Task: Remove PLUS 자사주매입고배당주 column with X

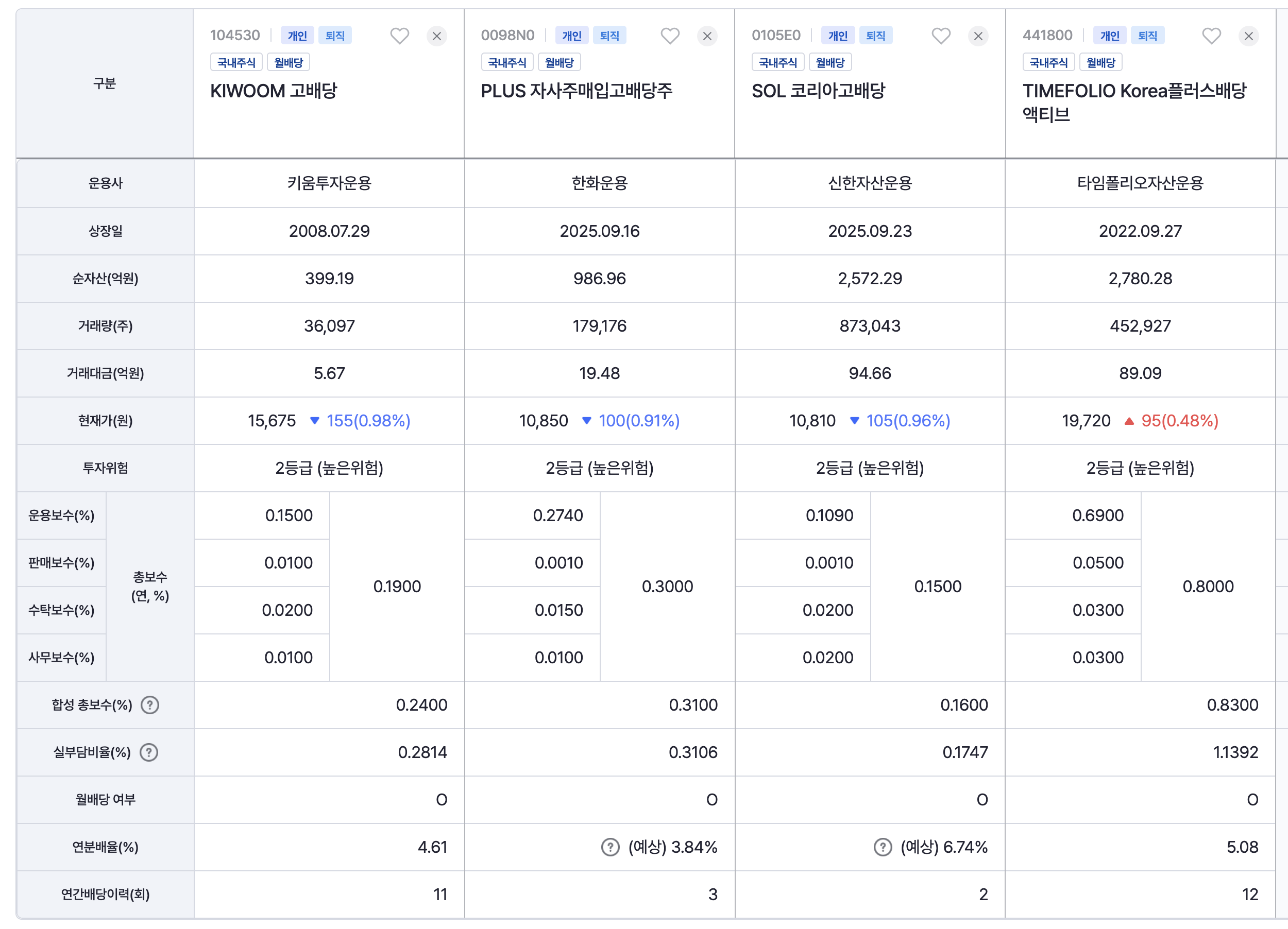Action: [x=707, y=37]
